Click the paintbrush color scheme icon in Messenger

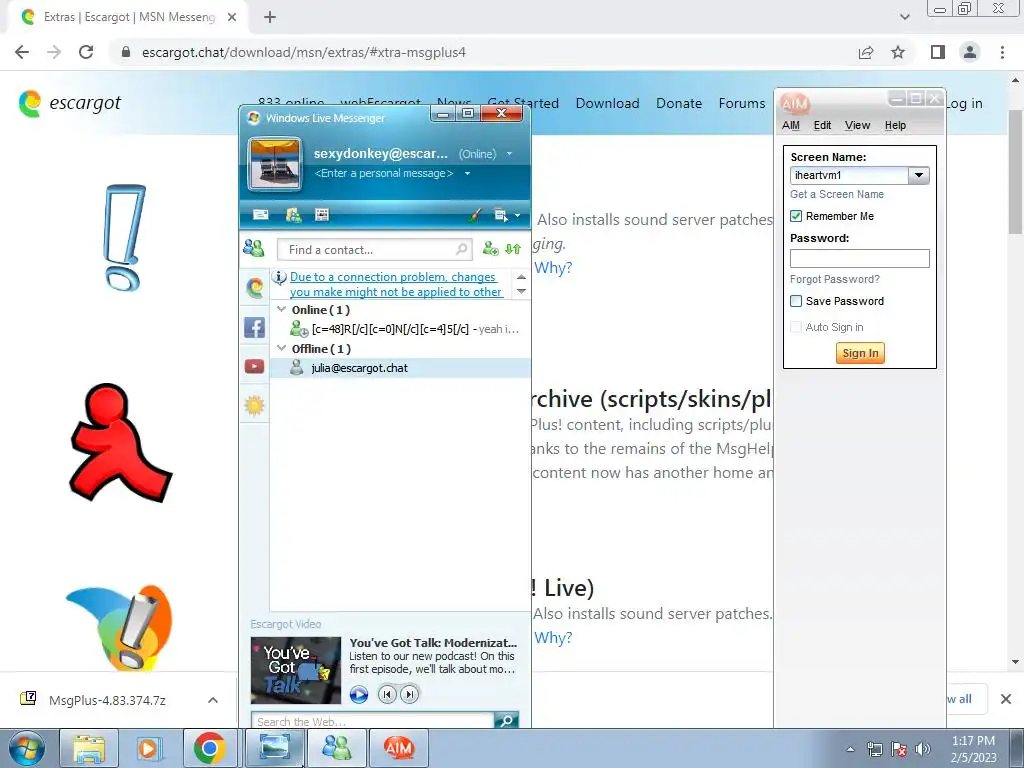tap(475, 214)
